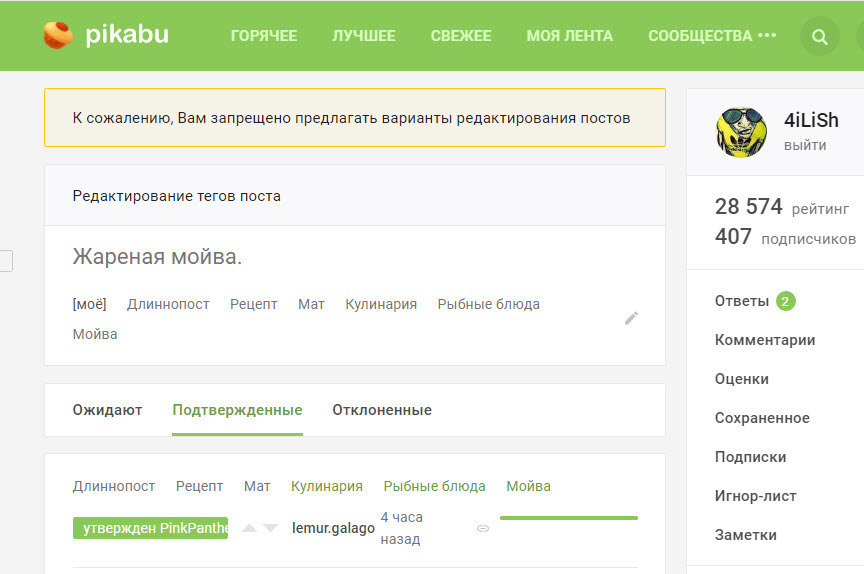
Task: Open the search magnifier icon
Action: 819,37
